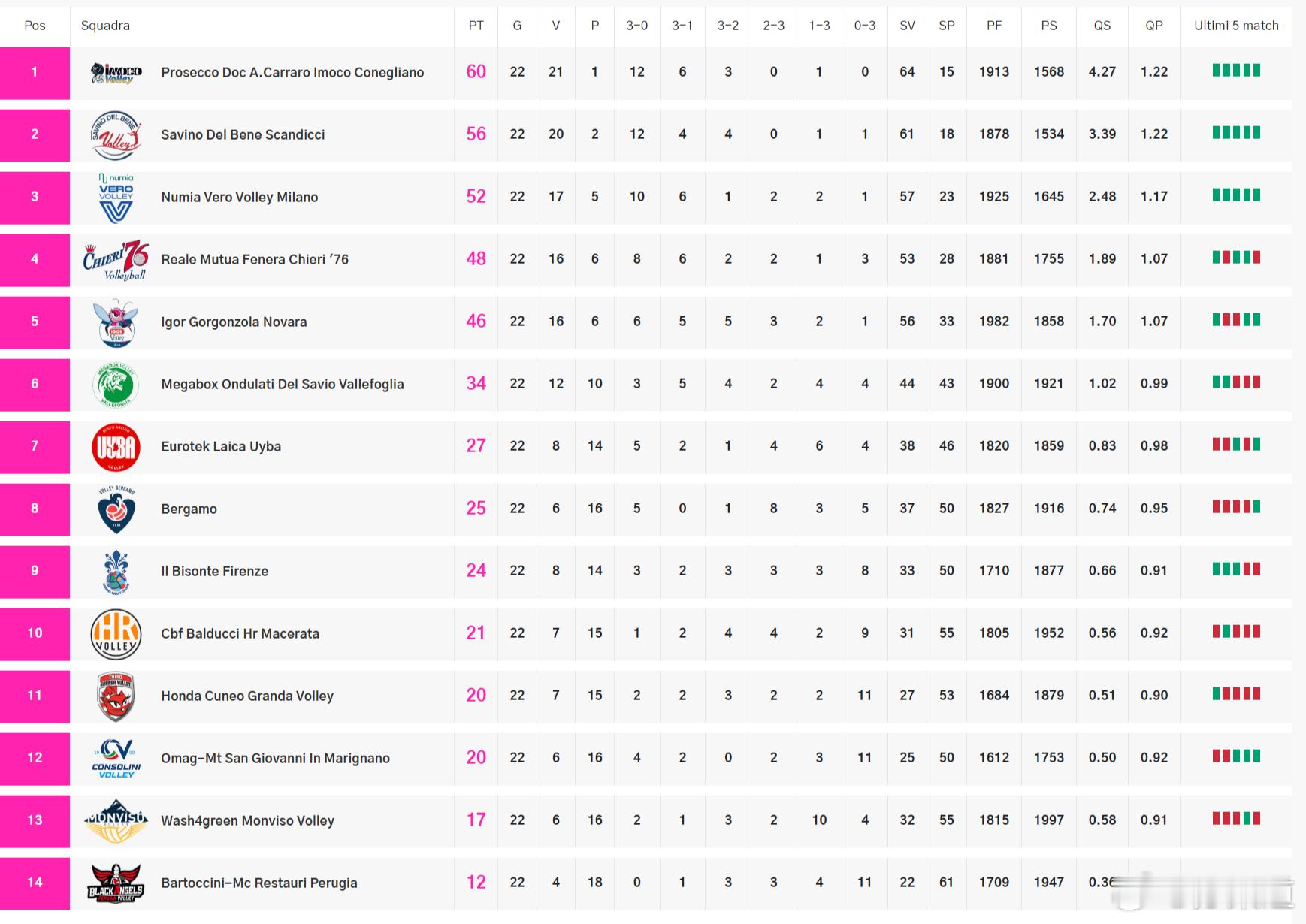Image resolution: width=1306 pixels, height=924 pixels.
Task: Click the pink position 1 rank cell
Action: (35, 73)
